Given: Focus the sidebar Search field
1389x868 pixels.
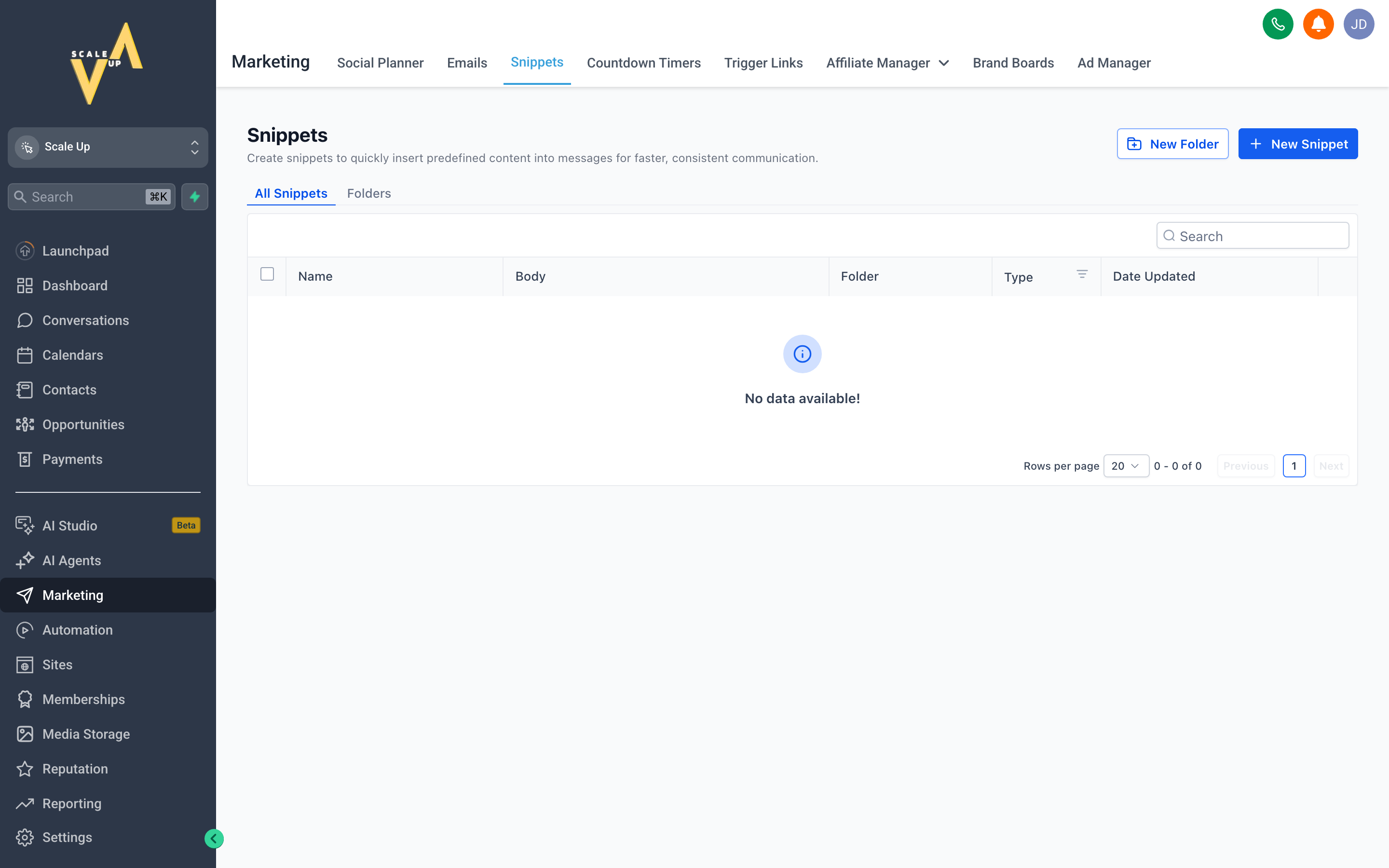Looking at the screenshot, I should [x=92, y=197].
